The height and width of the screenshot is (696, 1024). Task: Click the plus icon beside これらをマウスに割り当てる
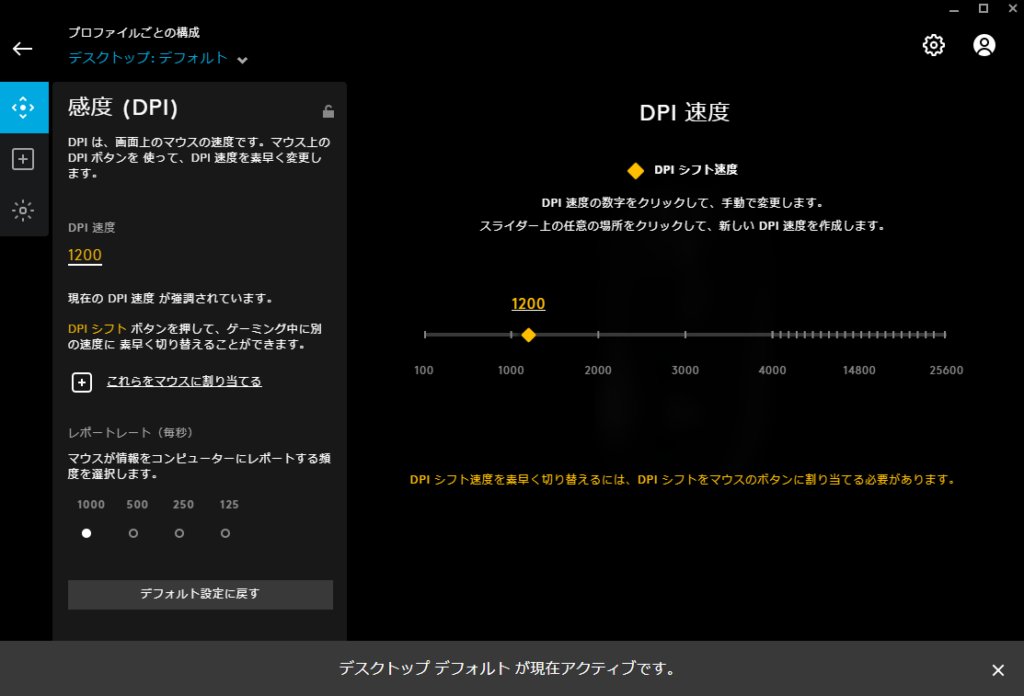pyautogui.click(x=82, y=382)
